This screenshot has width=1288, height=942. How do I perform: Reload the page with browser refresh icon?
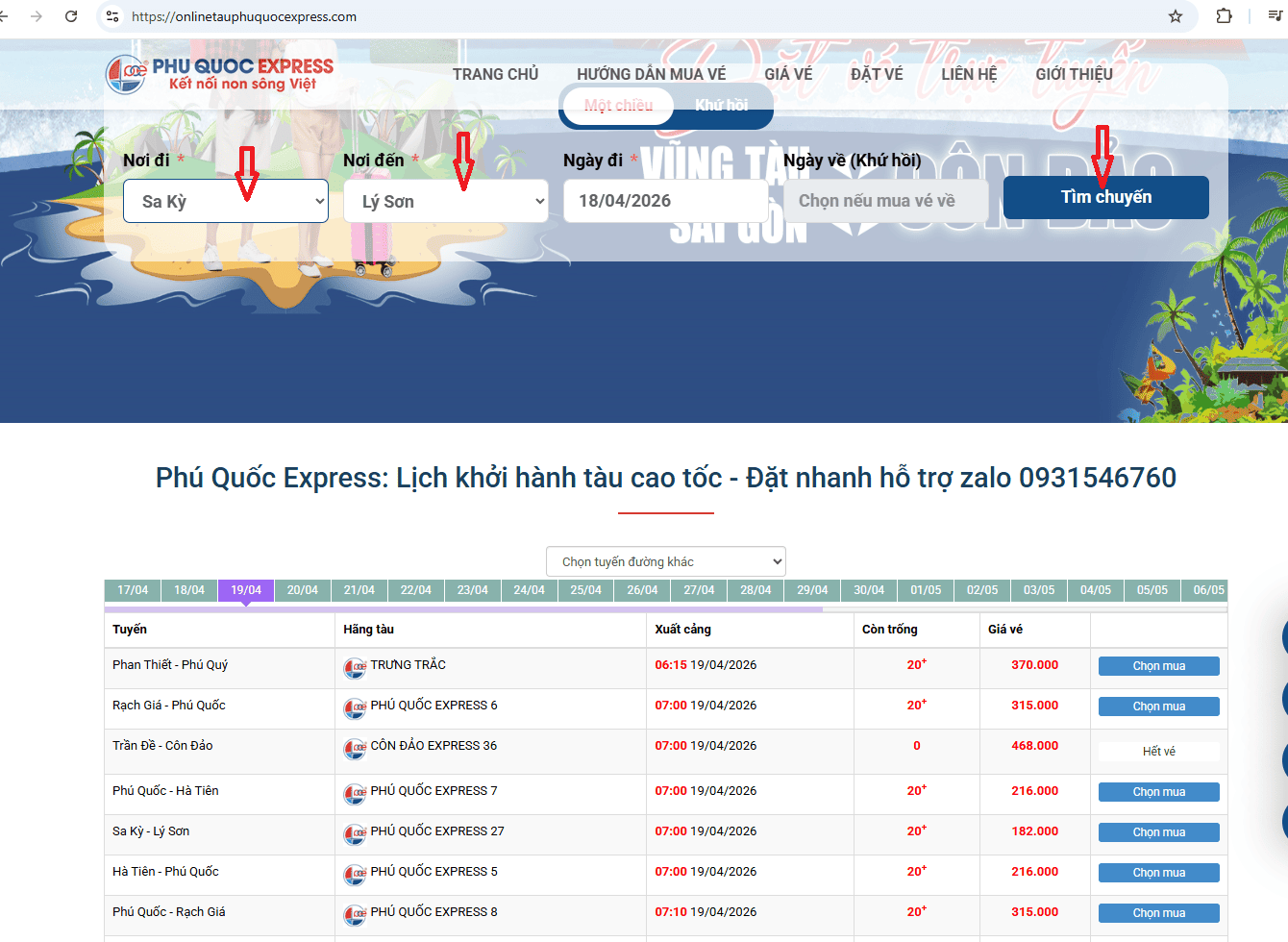coord(71,16)
